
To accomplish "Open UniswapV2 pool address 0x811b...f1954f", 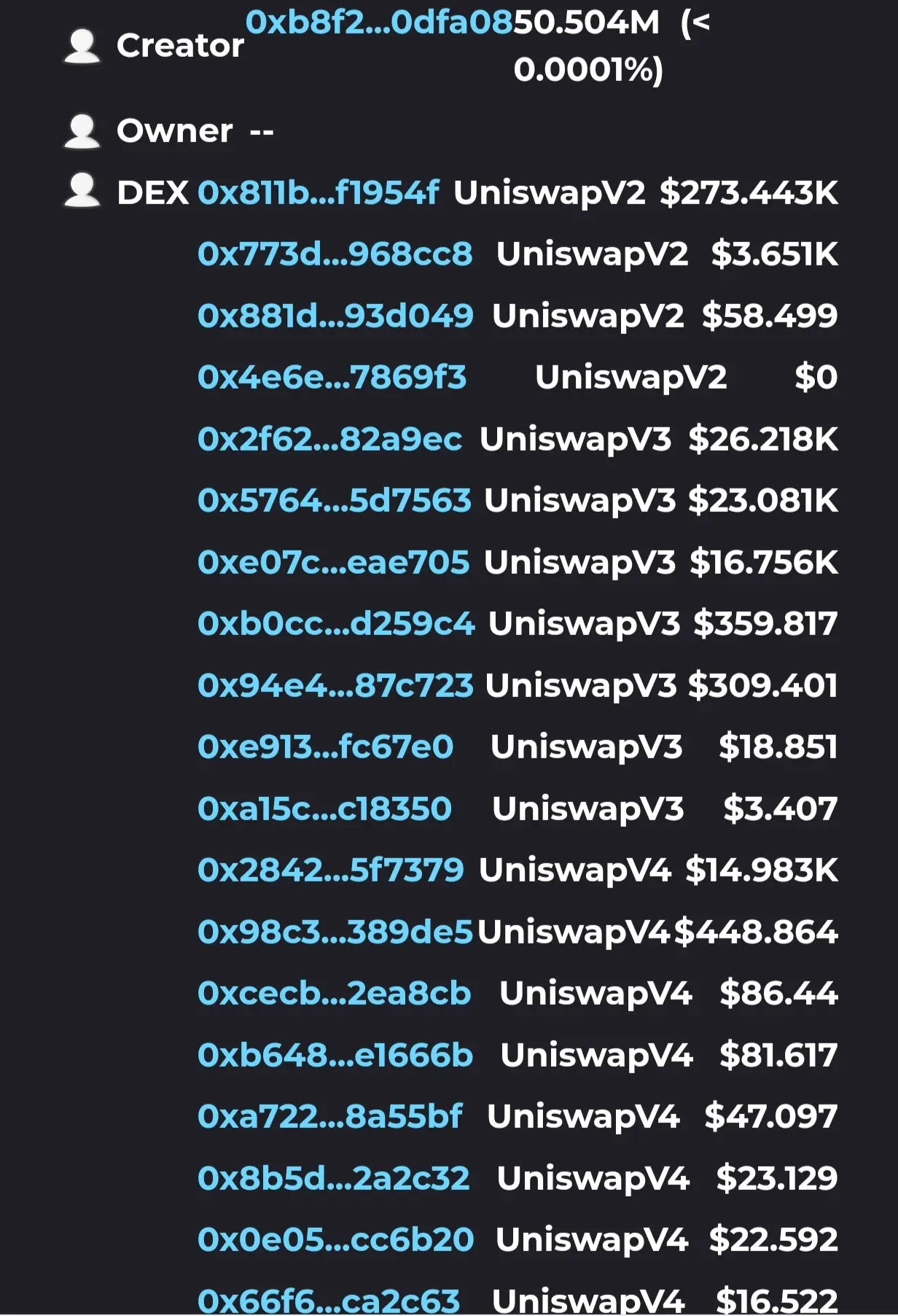I will tap(319, 193).
